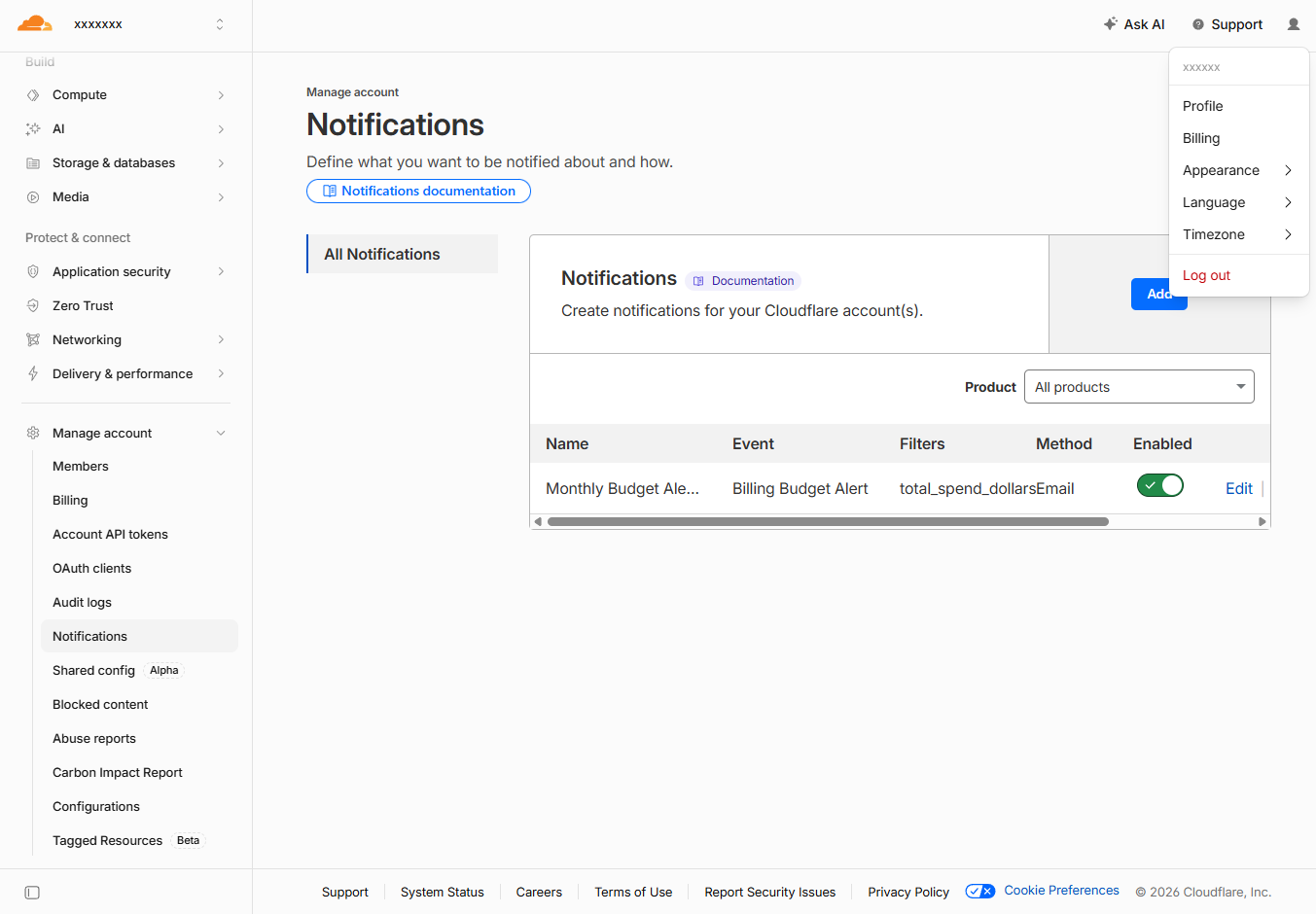Disable the Monthly Budget Alert notification

[1160, 485]
